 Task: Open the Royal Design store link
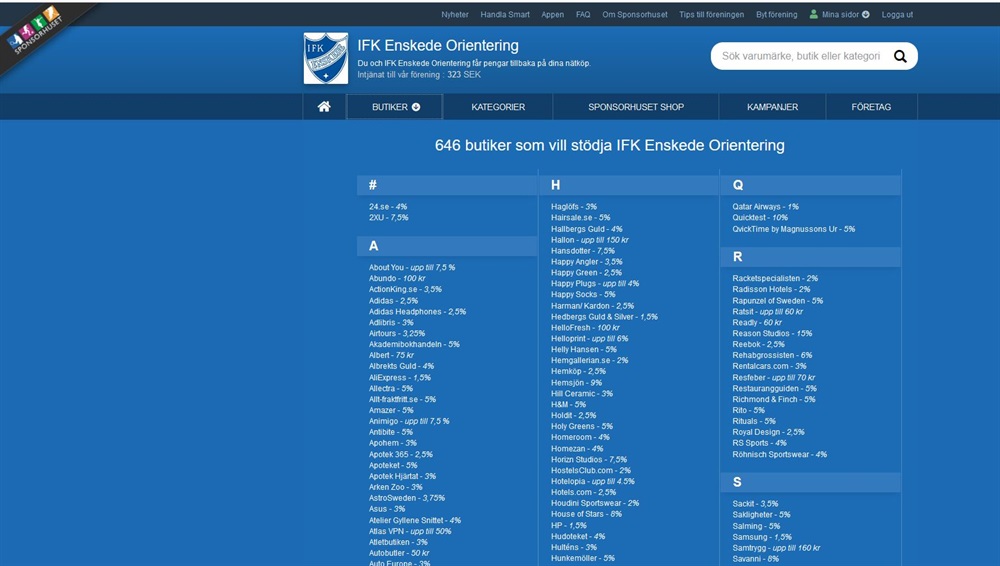[768, 432]
